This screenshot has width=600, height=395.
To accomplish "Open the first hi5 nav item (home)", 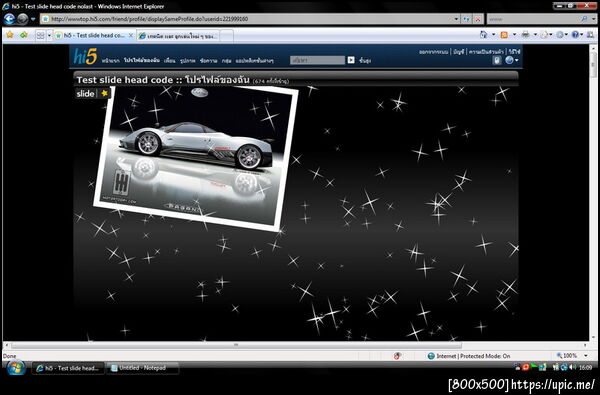I will 110,60.
